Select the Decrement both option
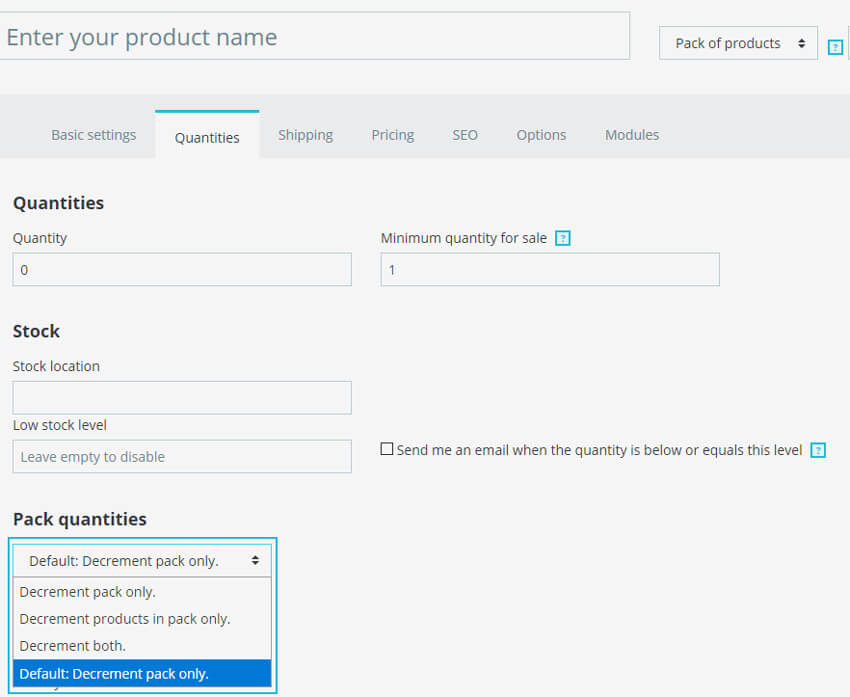The height and width of the screenshot is (697, 850). [73, 645]
